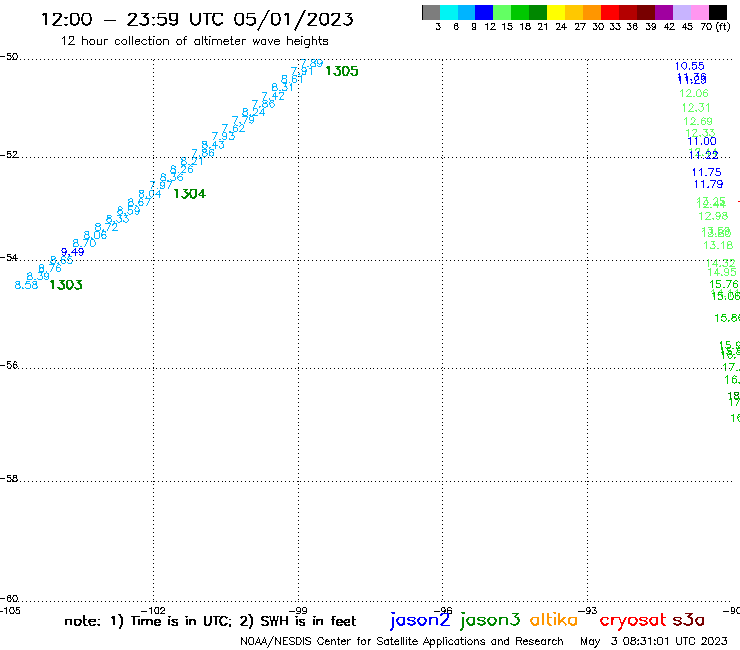The height and width of the screenshot is (650, 740).
Task: Click the longitude axis label -105
Action: click(10, 610)
